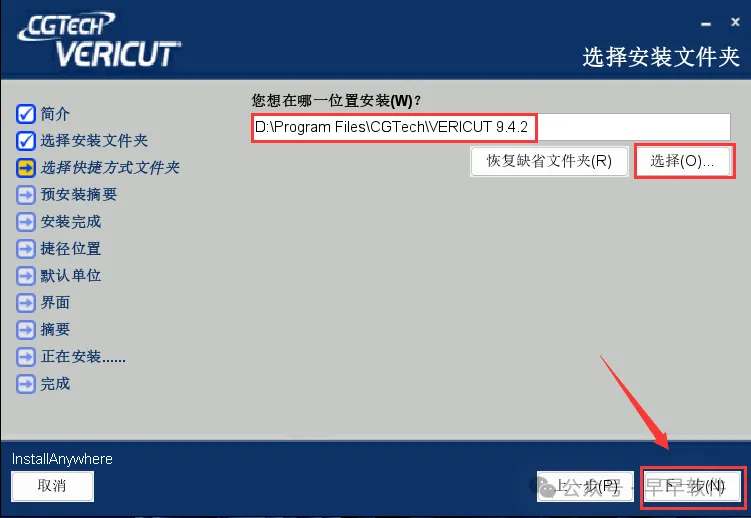Click the install path field D:\Program Files\CGTech\VERICUT 9.4.2
Screen dimensions: 751x518
point(491,127)
